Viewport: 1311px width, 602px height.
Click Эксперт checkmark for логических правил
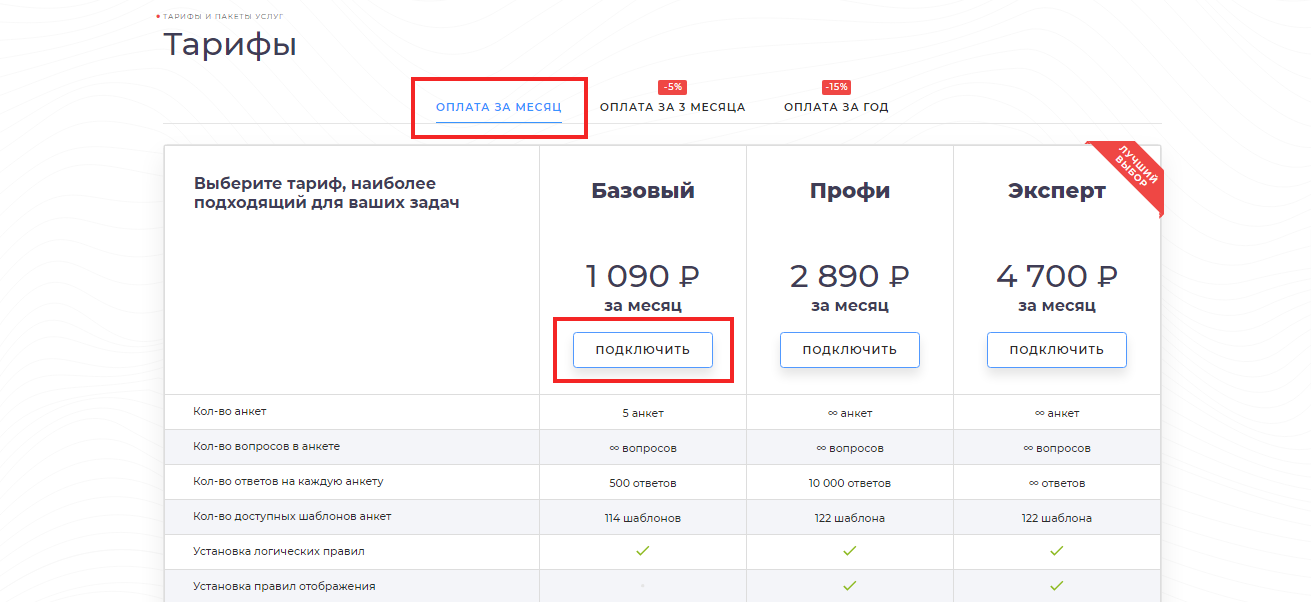click(1056, 550)
